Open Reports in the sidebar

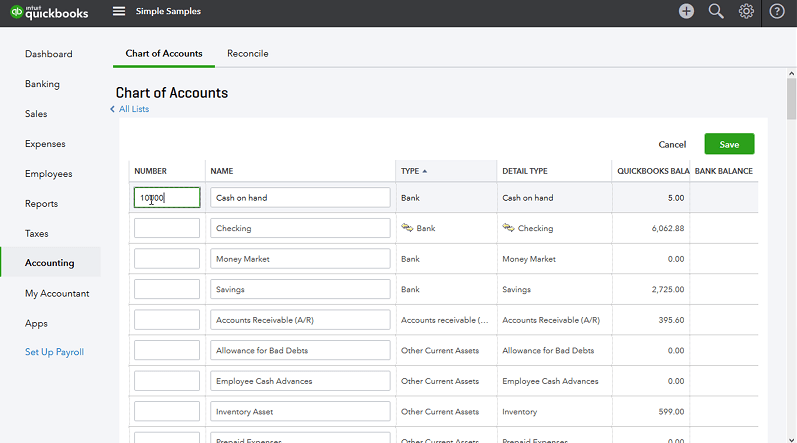coord(42,204)
